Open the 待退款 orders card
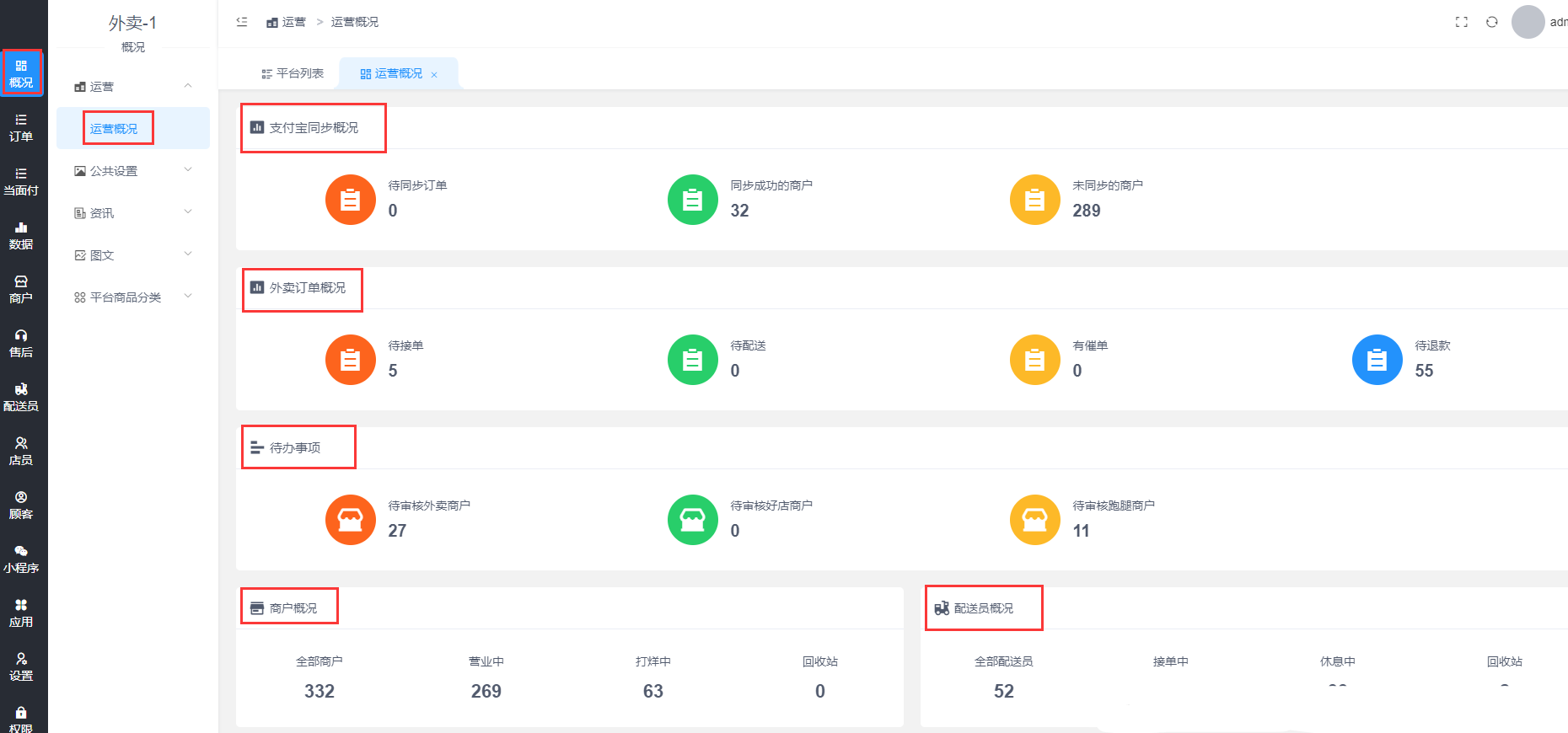Viewport: 1568px width, 733px height. pyautogui.click(x=1377, y=360)
